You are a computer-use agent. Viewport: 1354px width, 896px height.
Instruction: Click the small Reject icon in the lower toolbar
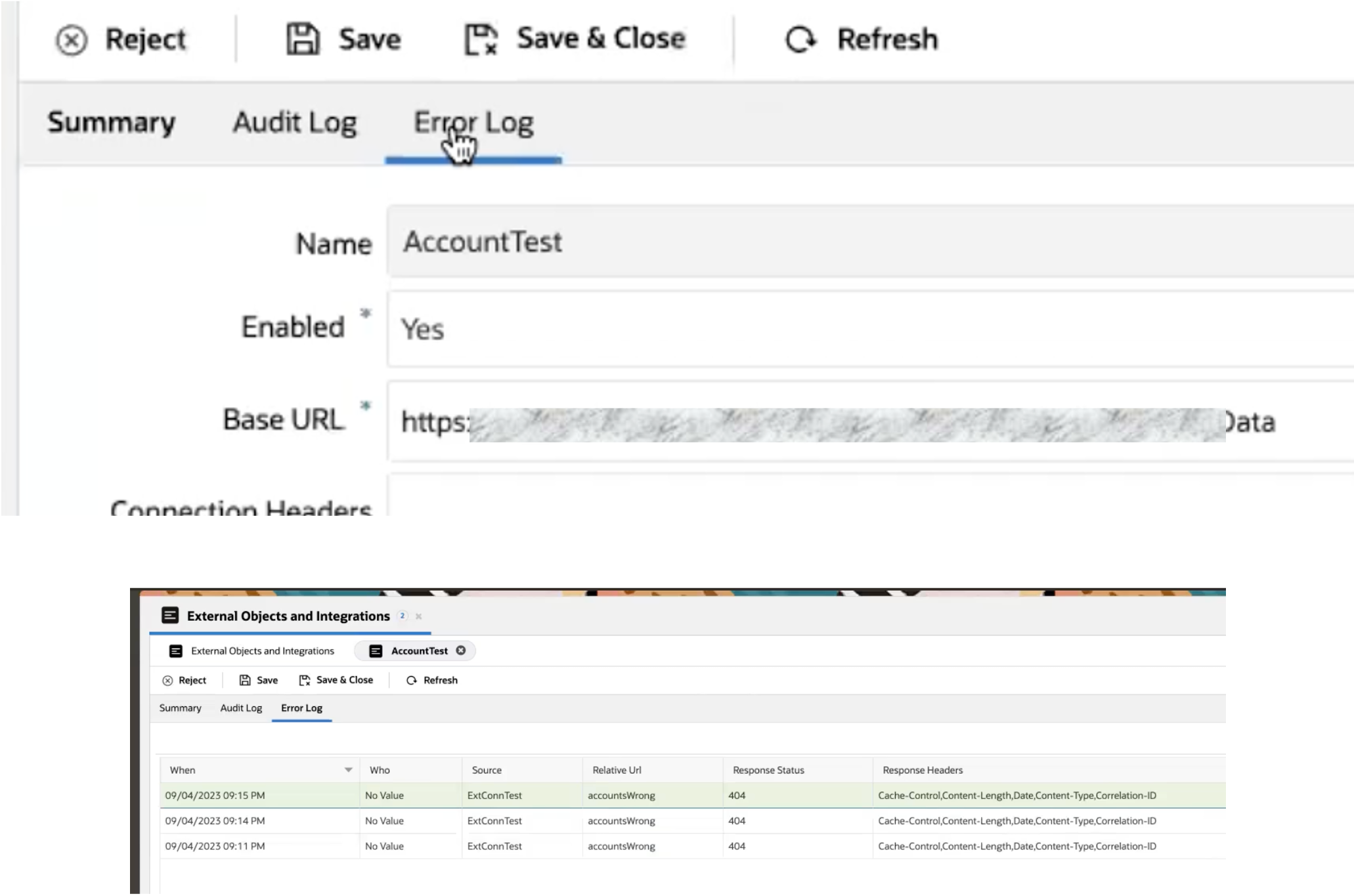(167, 681)
